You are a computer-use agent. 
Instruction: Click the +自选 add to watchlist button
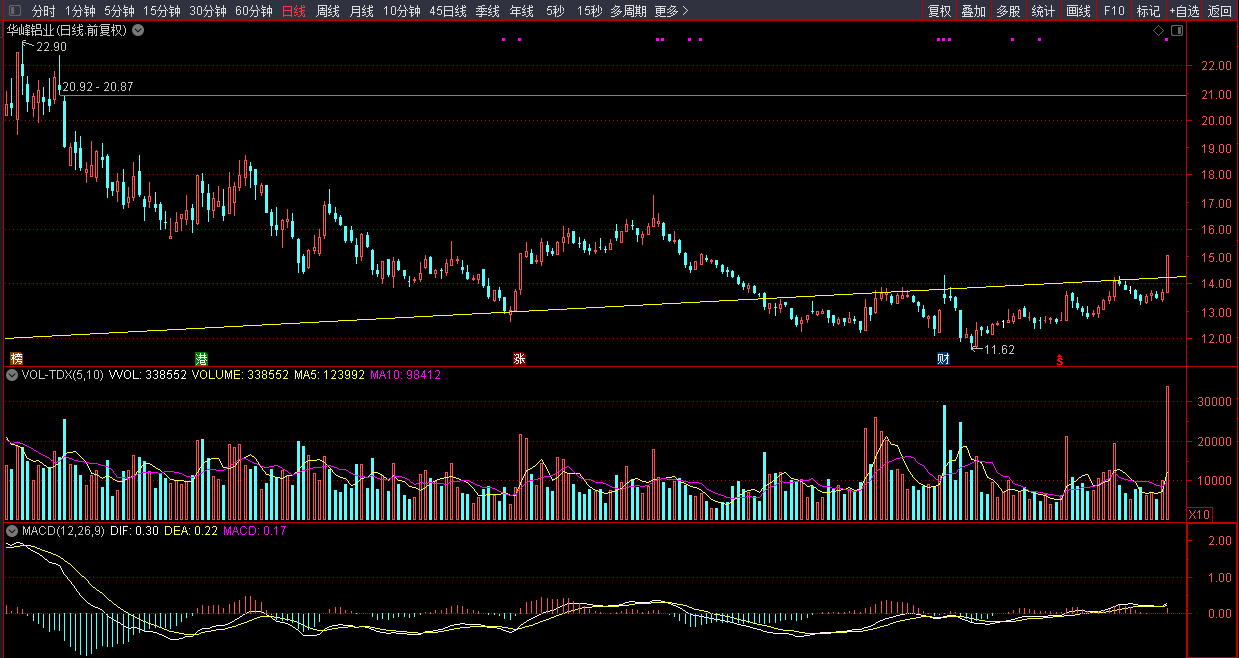(x=1184, y=12)
